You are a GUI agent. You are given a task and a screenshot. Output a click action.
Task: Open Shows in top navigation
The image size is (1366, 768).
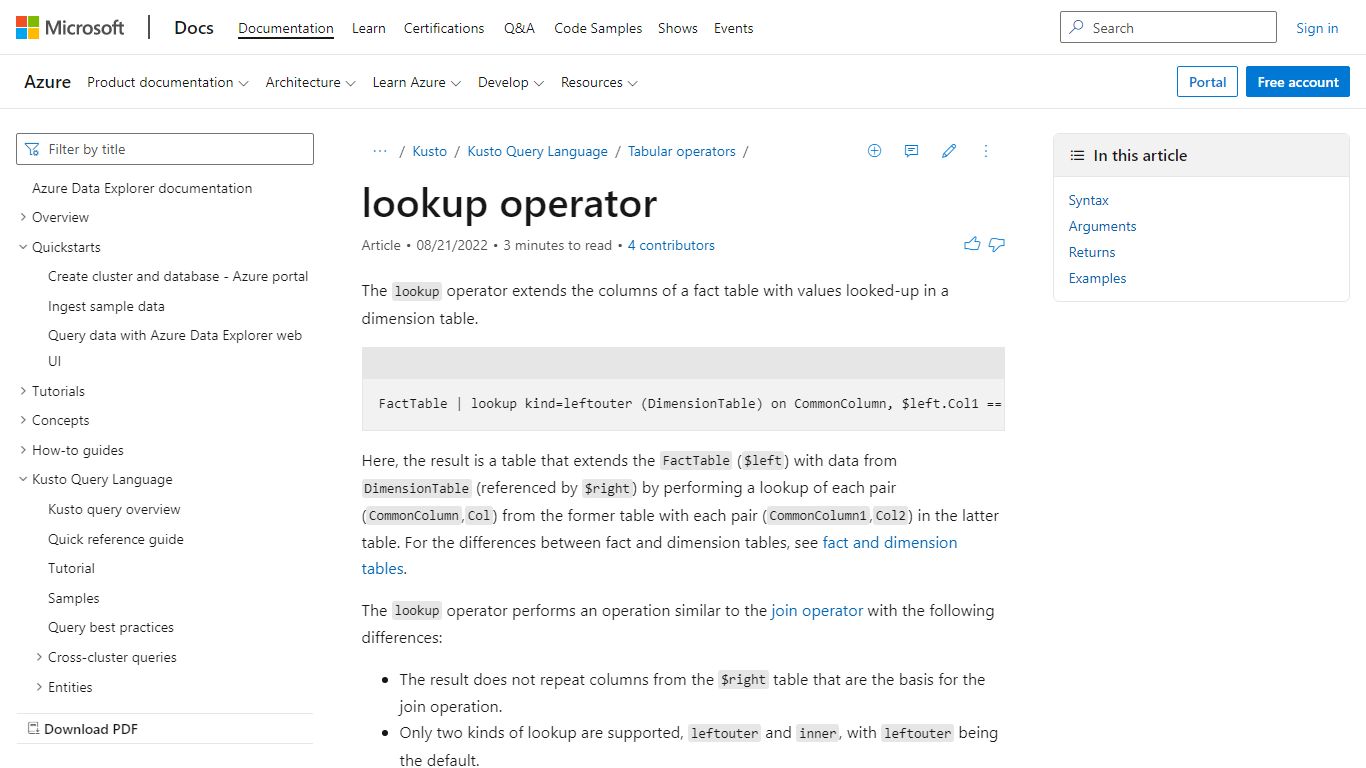click(x=678, y=28)
